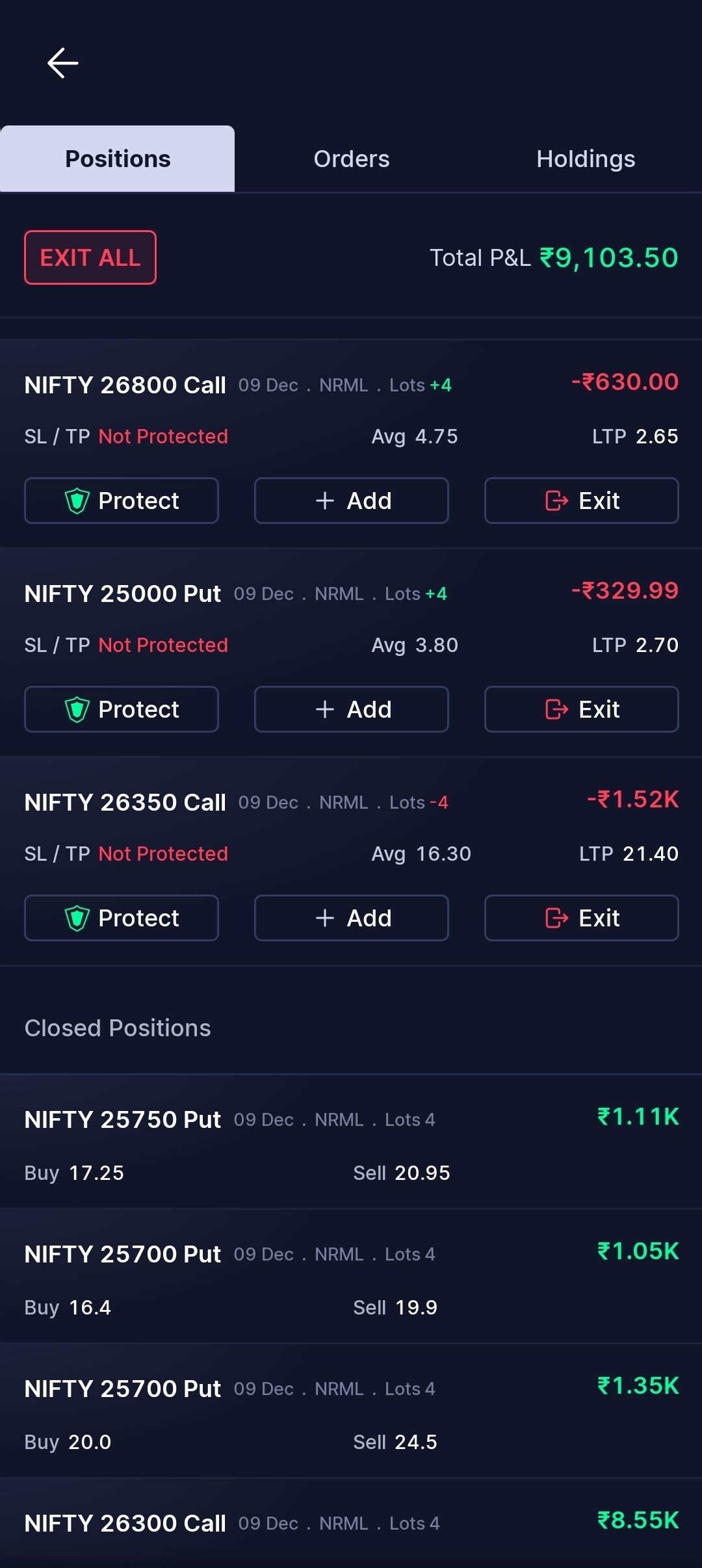
Task: Add more lots to NIFTY 25000 Put
Action: tap(352, 709)
